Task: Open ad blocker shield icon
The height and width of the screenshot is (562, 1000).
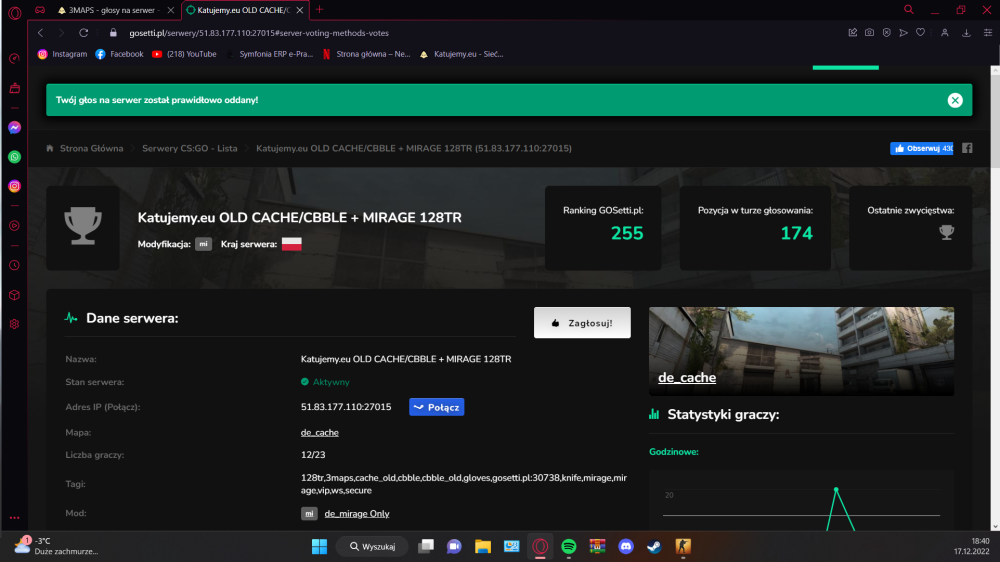Action: point(886,33)
